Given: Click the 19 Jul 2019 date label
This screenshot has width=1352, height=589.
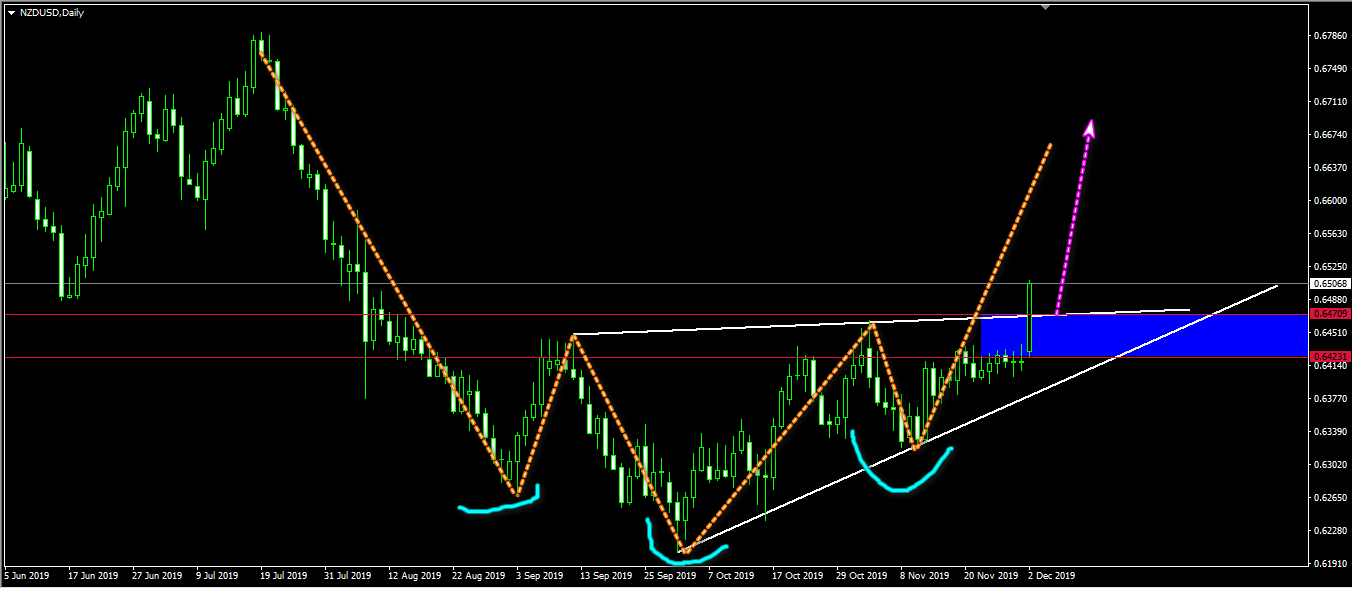Looking at the screenshot, I should [x=284, y=576].
